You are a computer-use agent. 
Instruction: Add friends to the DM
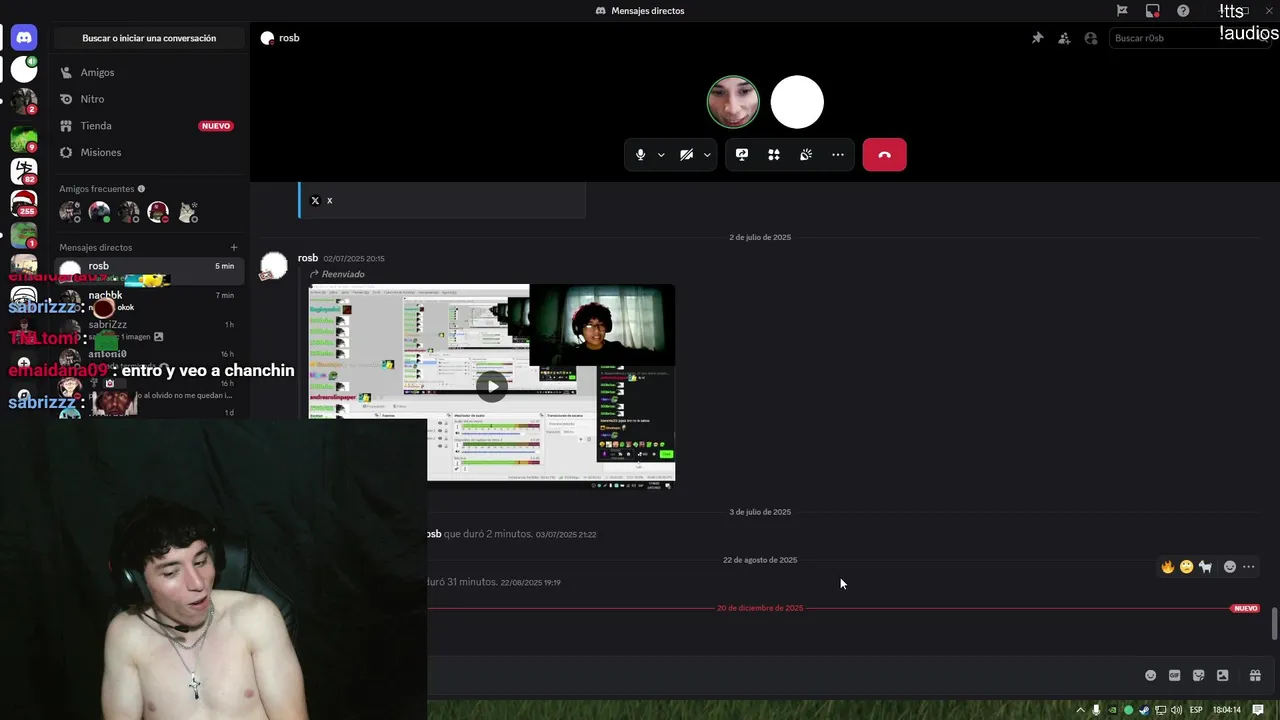pos(1064,38)
